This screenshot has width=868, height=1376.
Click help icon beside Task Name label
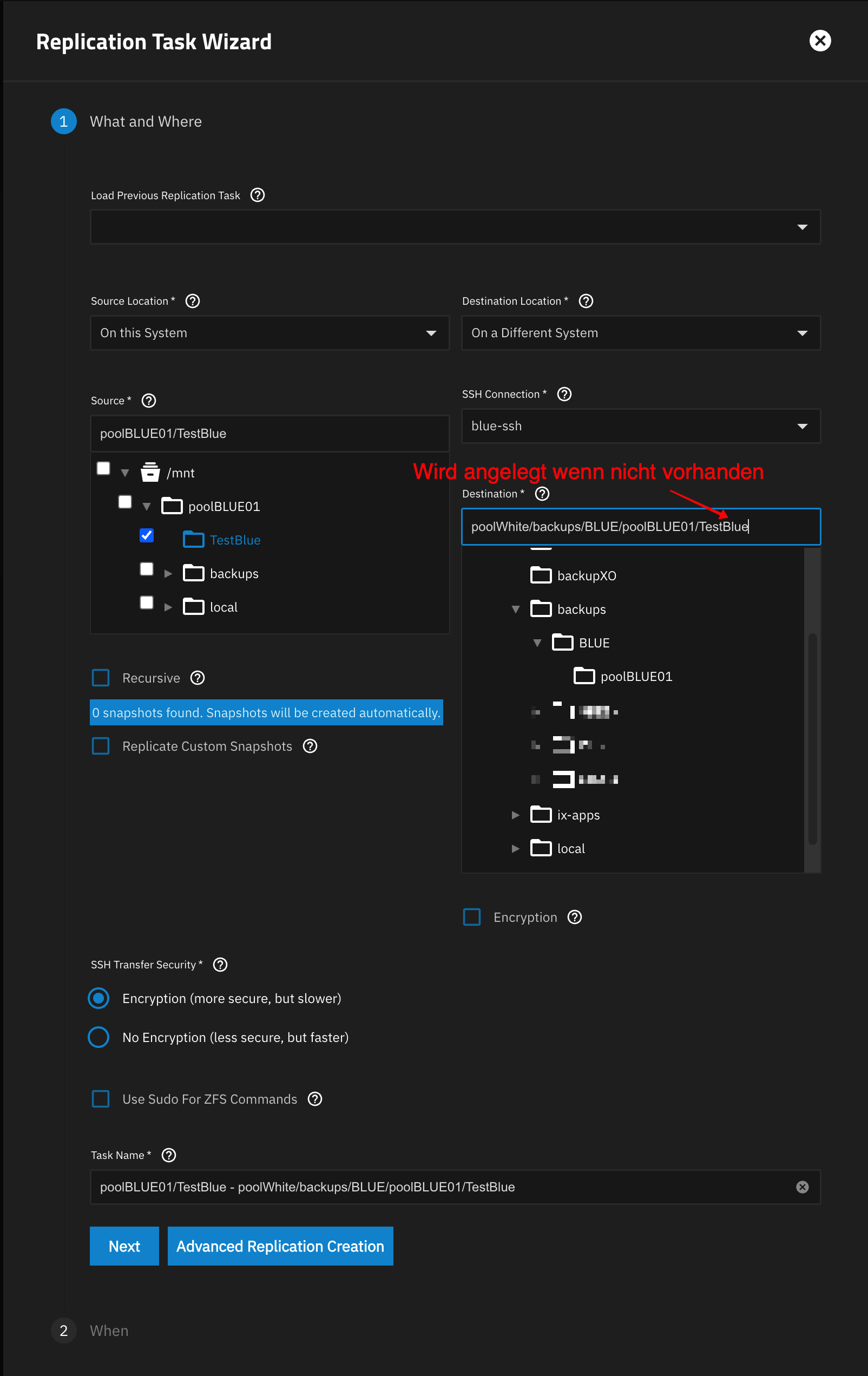169,1156
